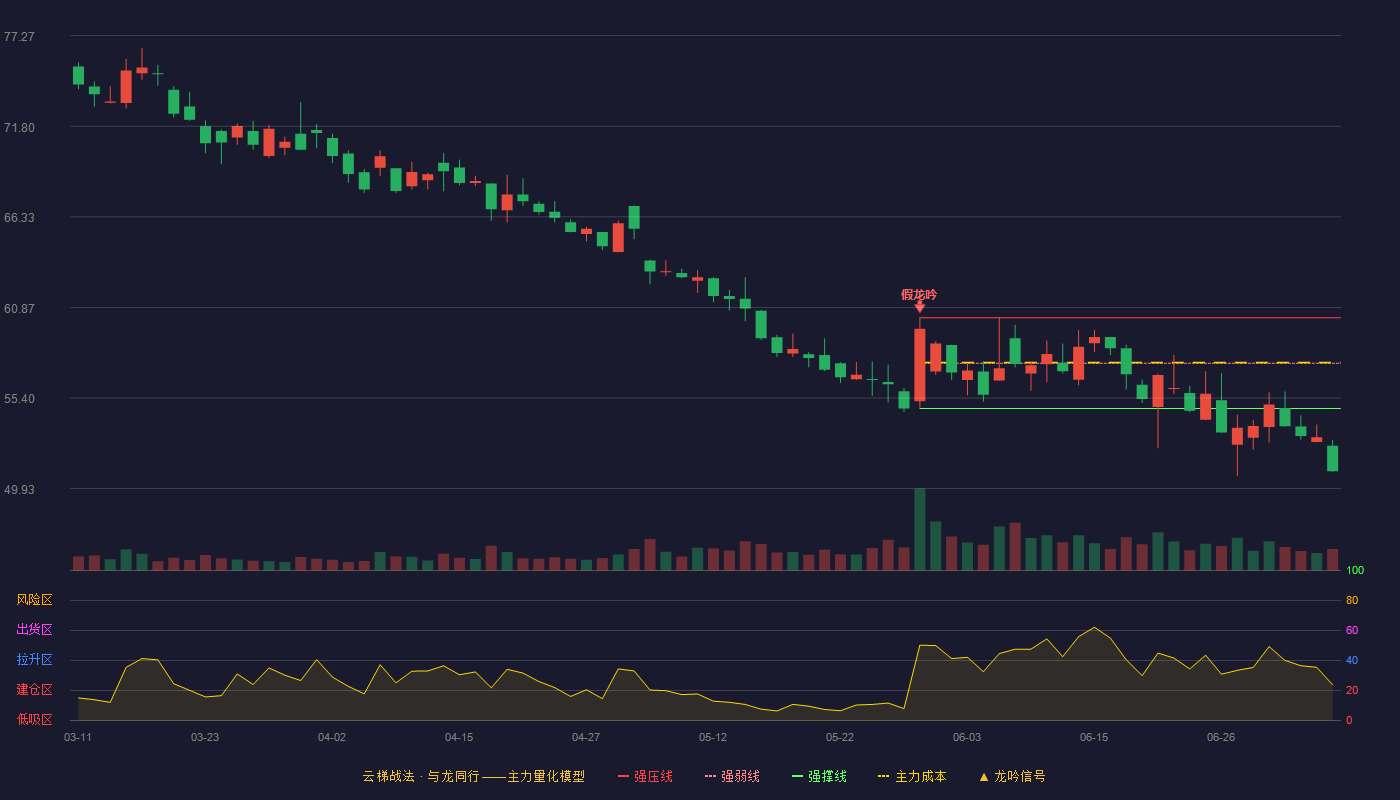Select the 60.87 price axis label

point(19,309)
